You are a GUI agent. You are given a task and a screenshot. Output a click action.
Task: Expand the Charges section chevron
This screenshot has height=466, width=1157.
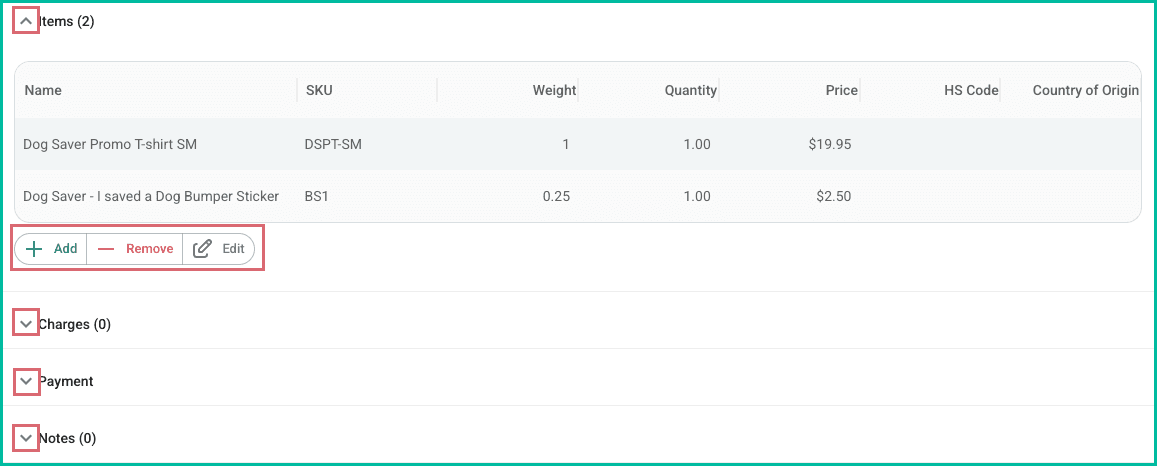pyautogui.click(x=26, y=324)
